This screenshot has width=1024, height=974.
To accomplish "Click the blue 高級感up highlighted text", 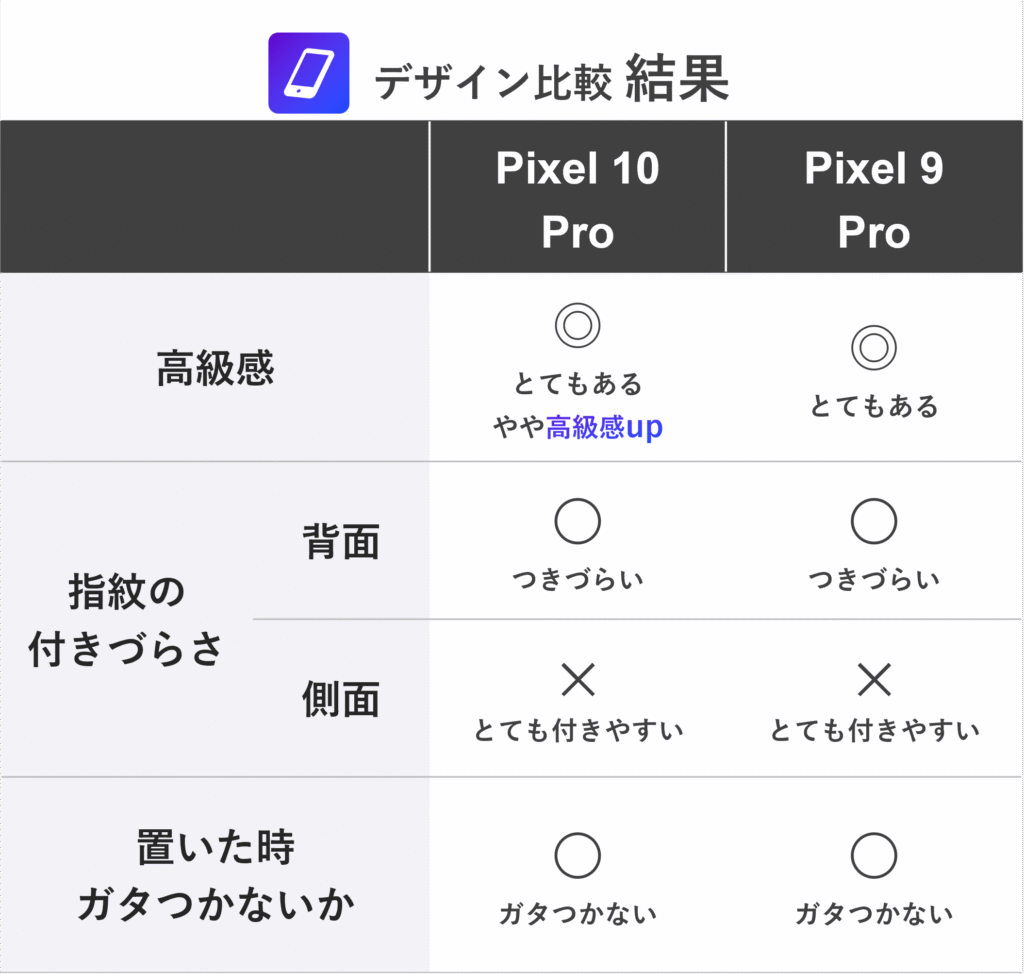I will click(x=604, y=428).
